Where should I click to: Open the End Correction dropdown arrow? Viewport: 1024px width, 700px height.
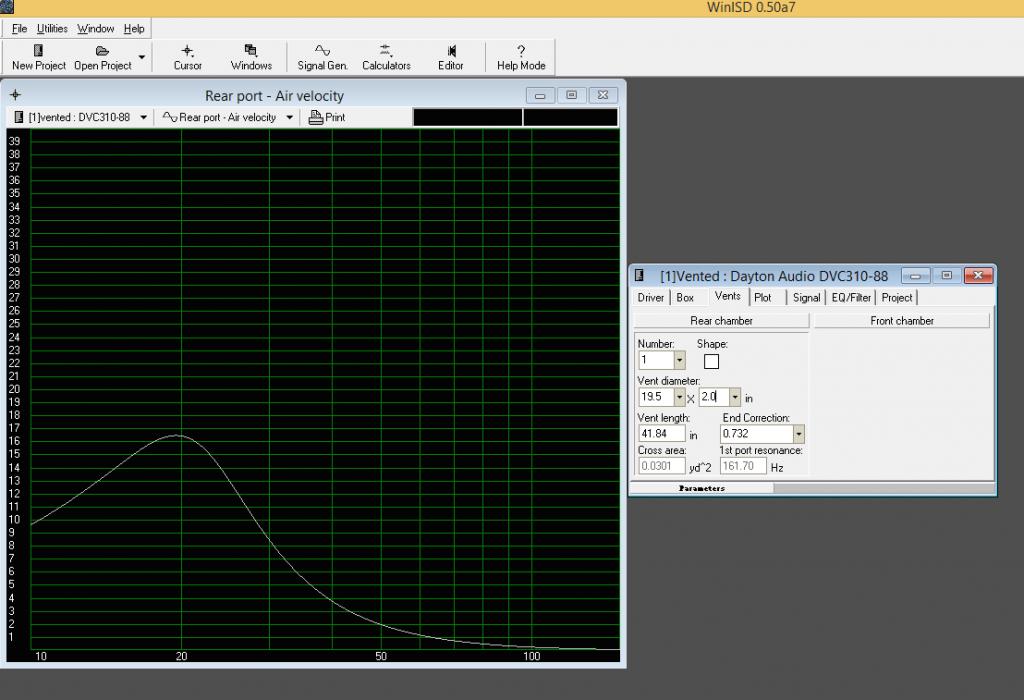coord(798,434)
